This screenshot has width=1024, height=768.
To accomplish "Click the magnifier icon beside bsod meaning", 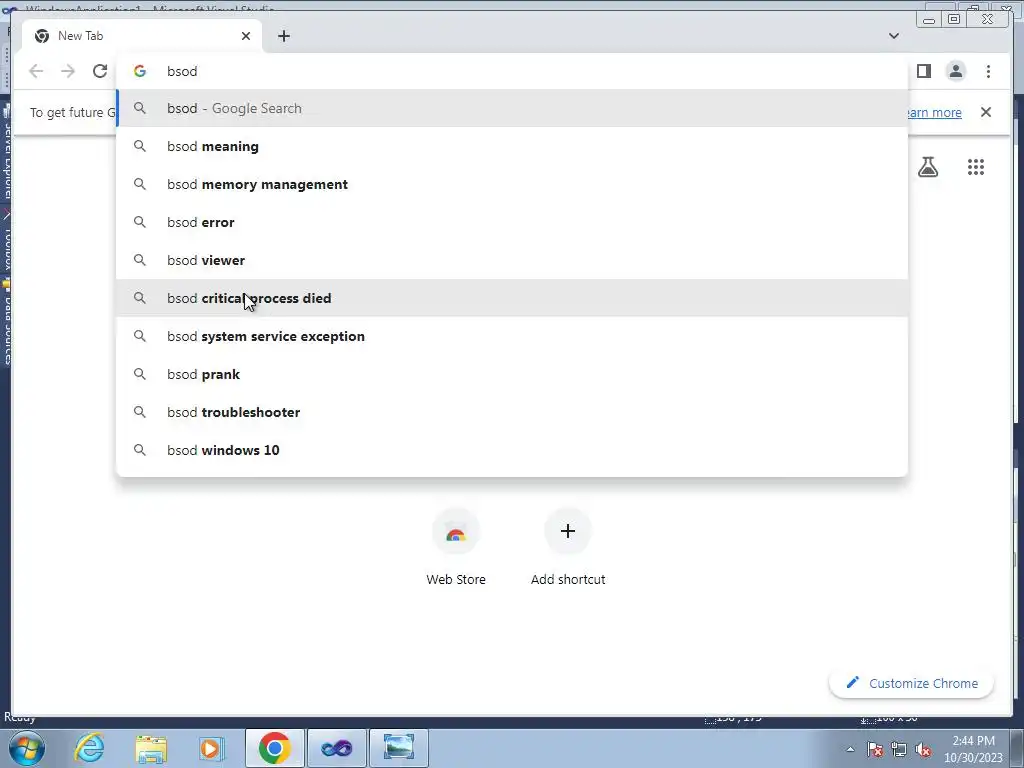I will pos(140,146).
